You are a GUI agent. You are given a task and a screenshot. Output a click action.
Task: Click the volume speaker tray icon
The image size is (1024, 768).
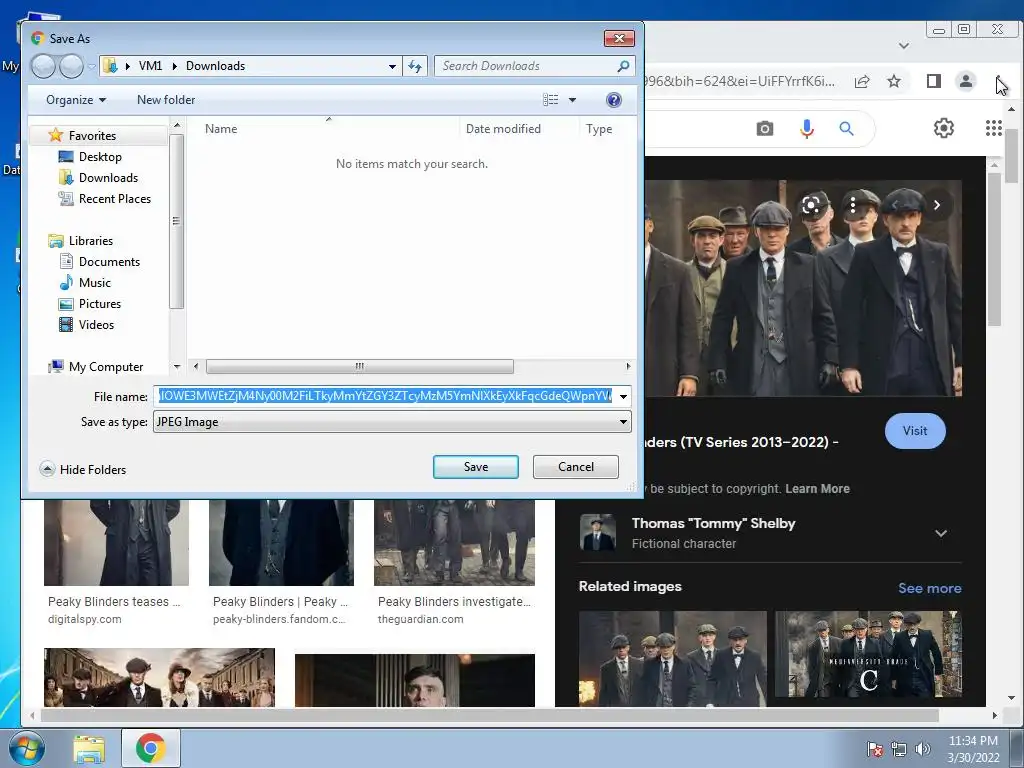coord(922,749)
